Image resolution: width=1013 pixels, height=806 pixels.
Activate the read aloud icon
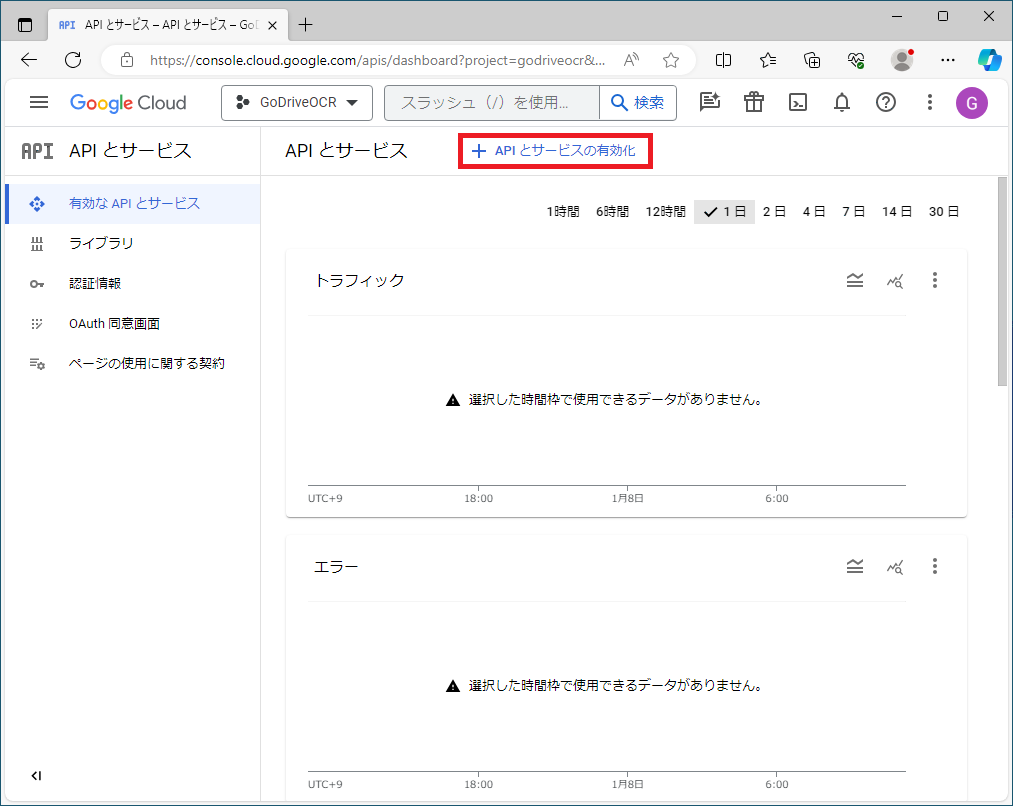[631, 60]
